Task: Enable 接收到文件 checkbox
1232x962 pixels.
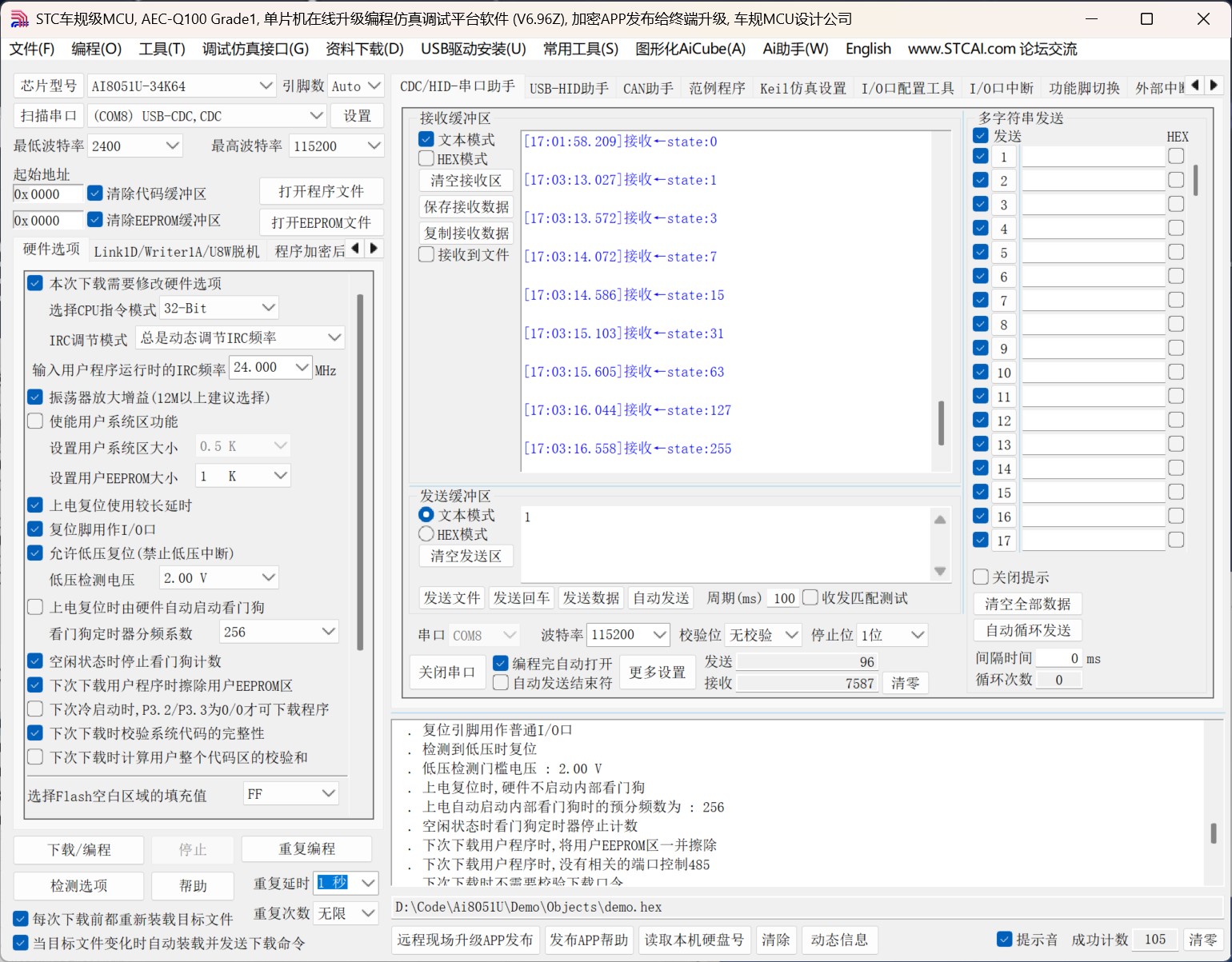Action: tap(426, 254)
